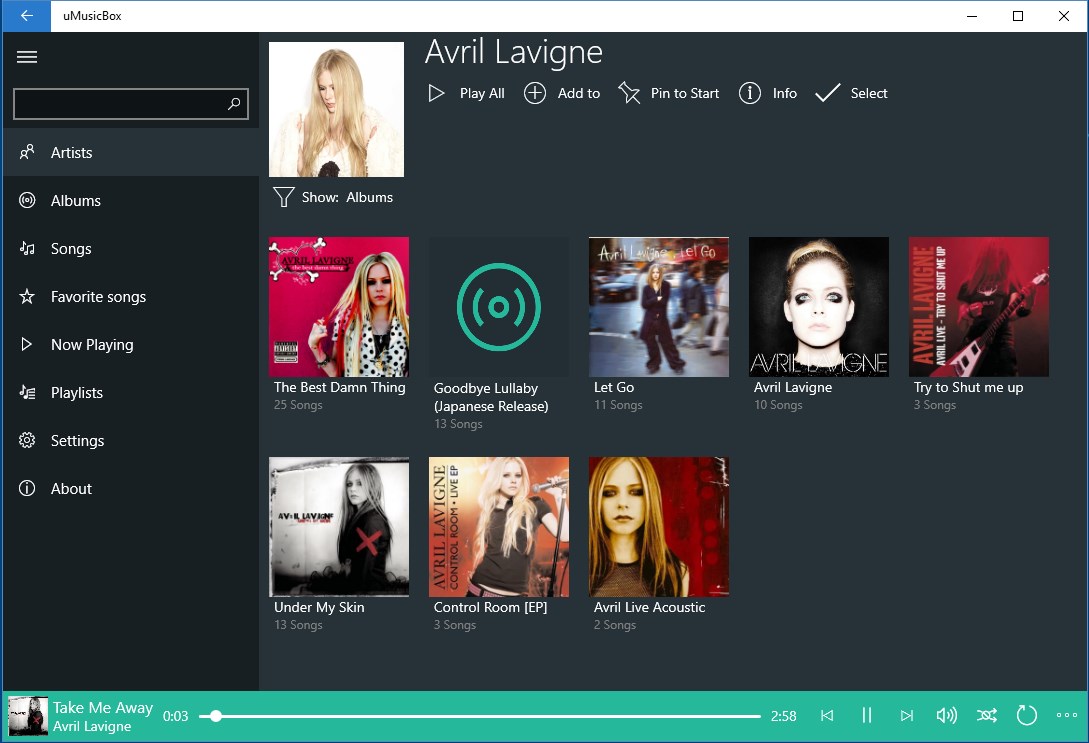Click the Add to plus icon
This screenshot has width=1089, height=743.
(535, 93)
